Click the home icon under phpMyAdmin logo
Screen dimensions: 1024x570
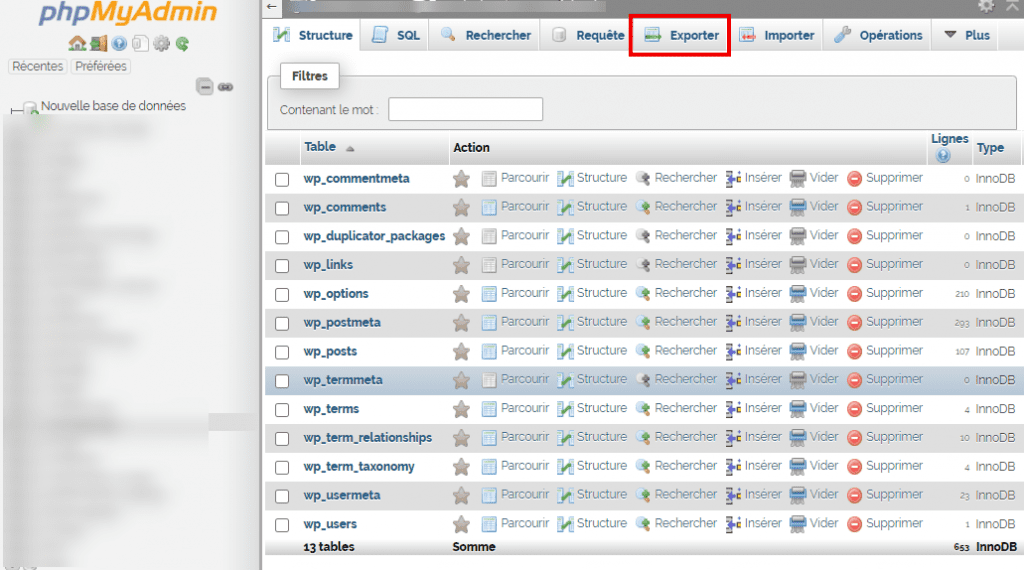[x=77, y=44]
